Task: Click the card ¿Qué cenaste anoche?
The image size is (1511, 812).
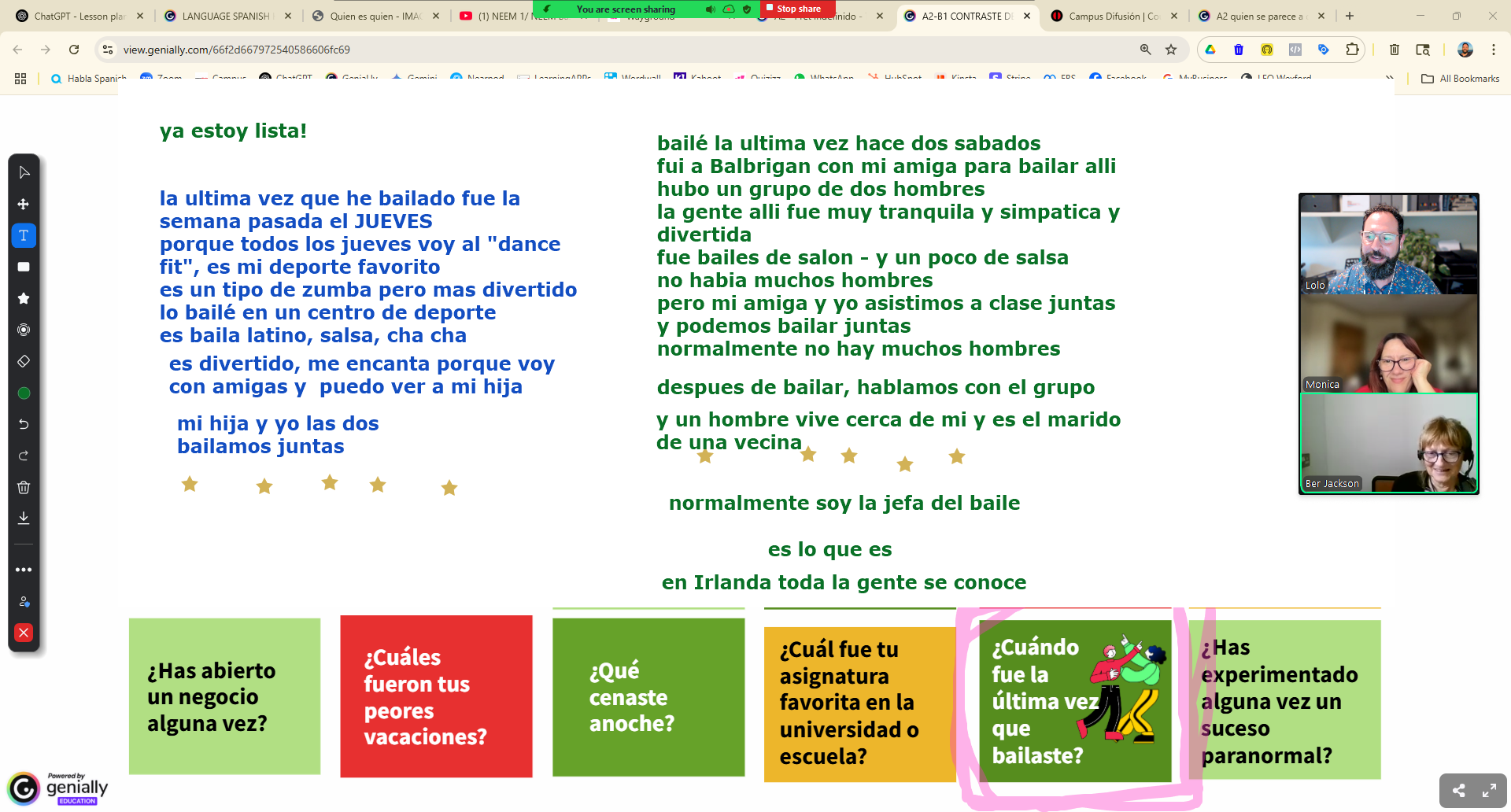Action: pos(648,697)
